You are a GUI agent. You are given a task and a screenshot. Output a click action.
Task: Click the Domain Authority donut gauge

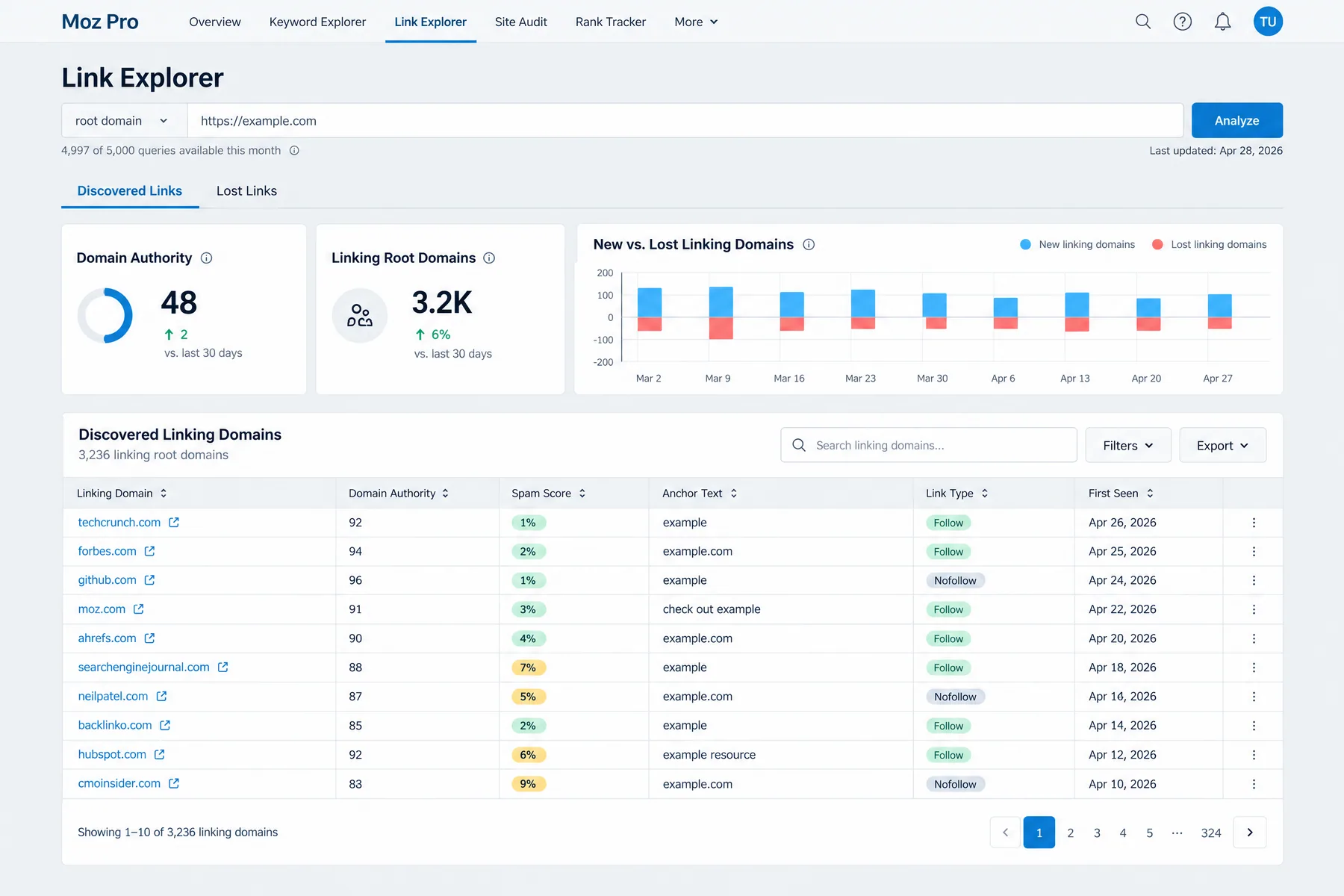[105, 315]
